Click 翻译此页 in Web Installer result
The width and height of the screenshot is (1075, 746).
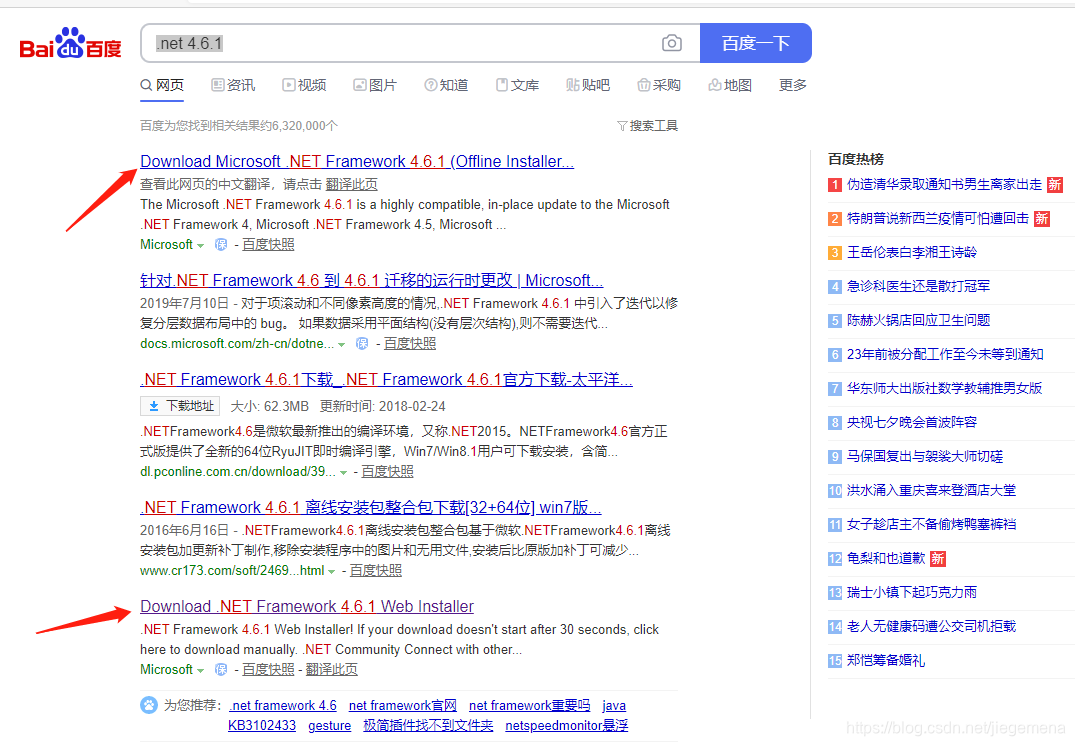(x=331, y=670)
